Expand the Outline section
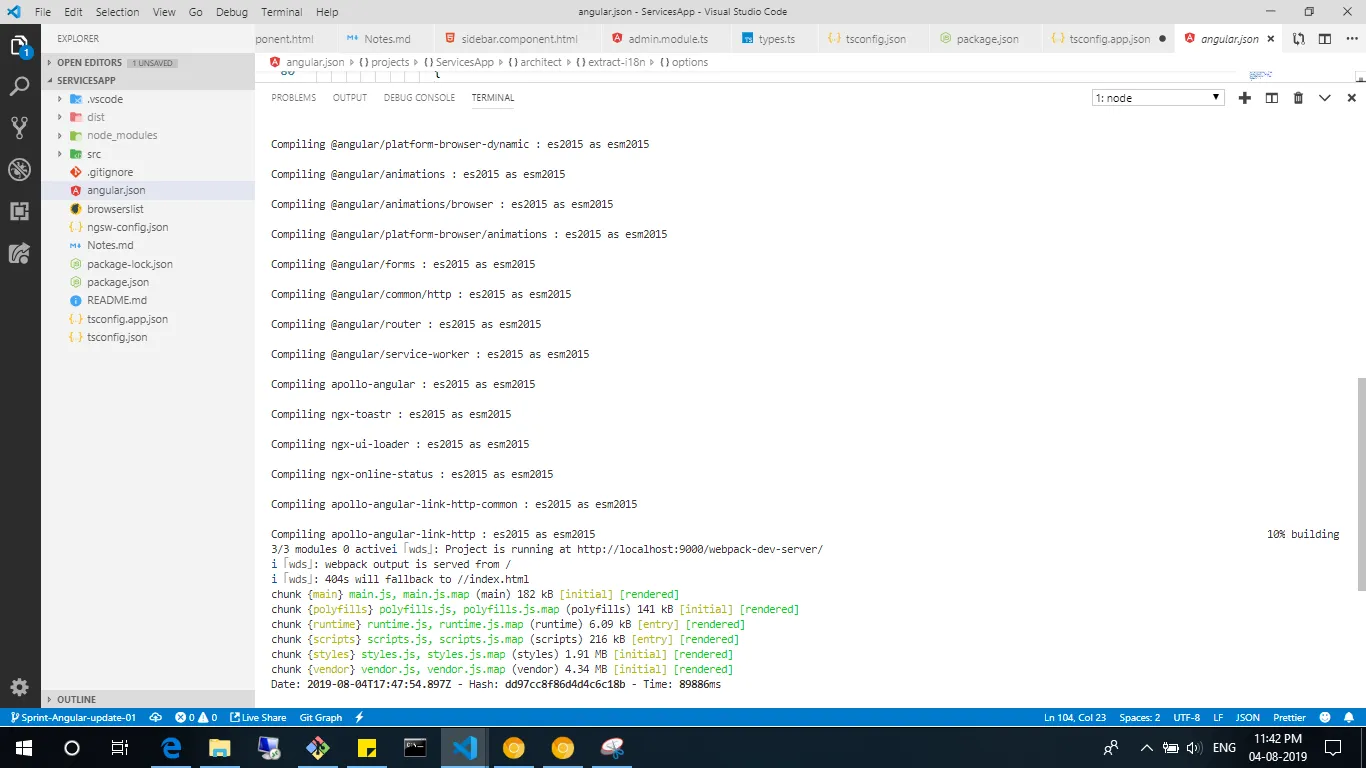The image size is (1366, 768). click(x=148, y=699)
